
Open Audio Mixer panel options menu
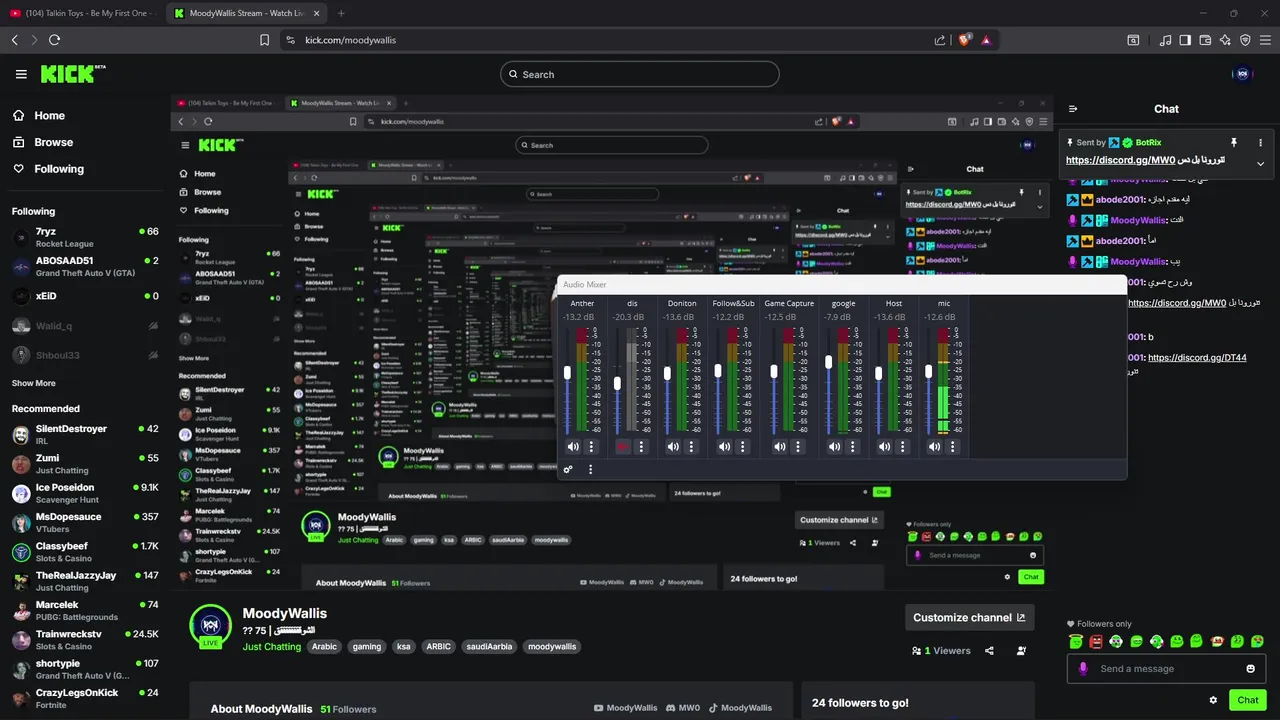click(590, 469)
